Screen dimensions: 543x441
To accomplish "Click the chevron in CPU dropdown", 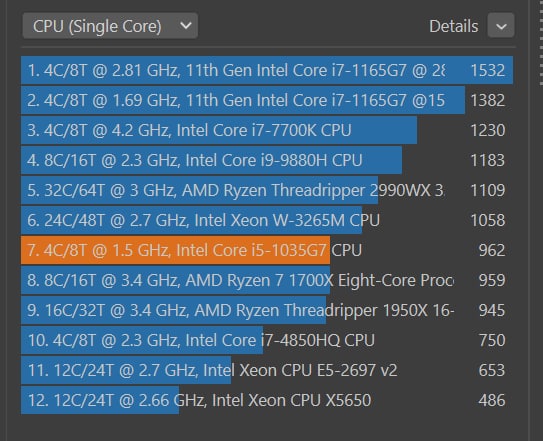I will pyautogui.click(x=186, y=25).
